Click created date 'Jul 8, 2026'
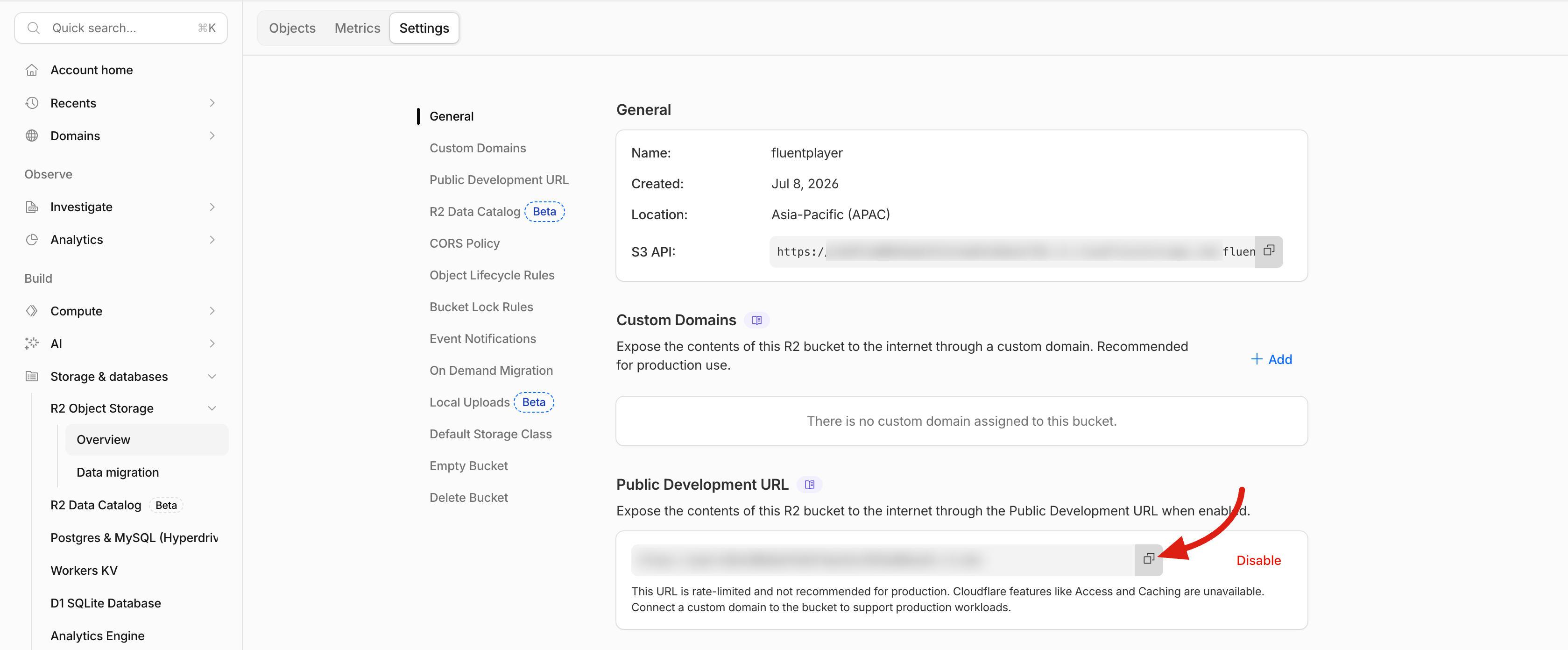Image resolution: width=1568 pixels, height=650 pixels. (805, 184)
